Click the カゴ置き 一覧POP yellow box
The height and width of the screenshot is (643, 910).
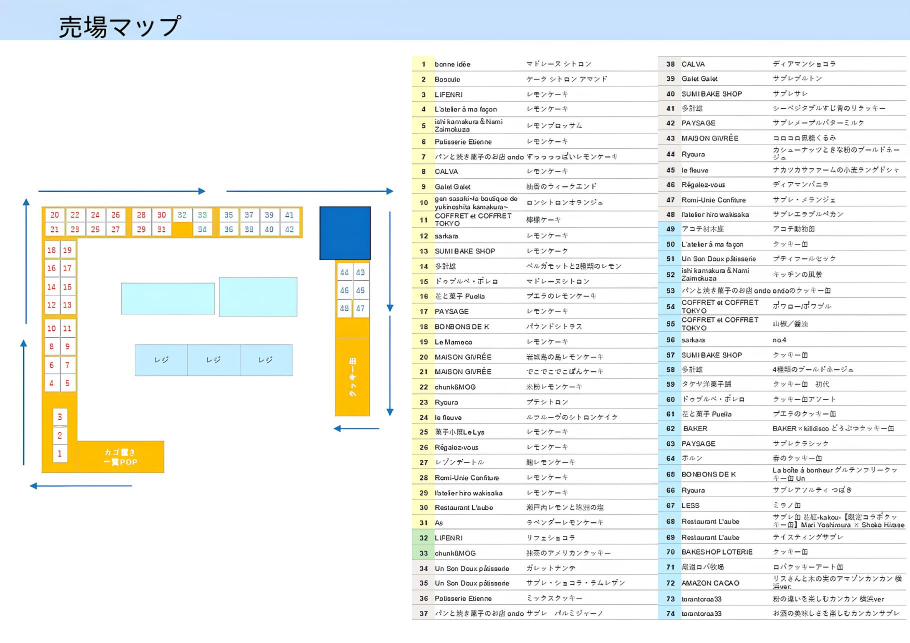(x=120, y=457)
